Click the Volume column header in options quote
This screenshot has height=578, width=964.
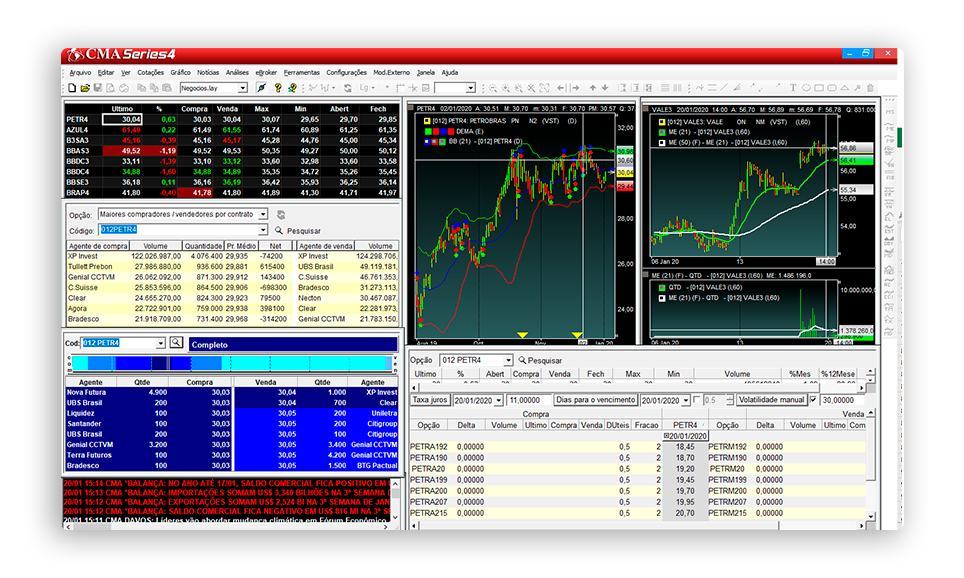tap(737, 374)
